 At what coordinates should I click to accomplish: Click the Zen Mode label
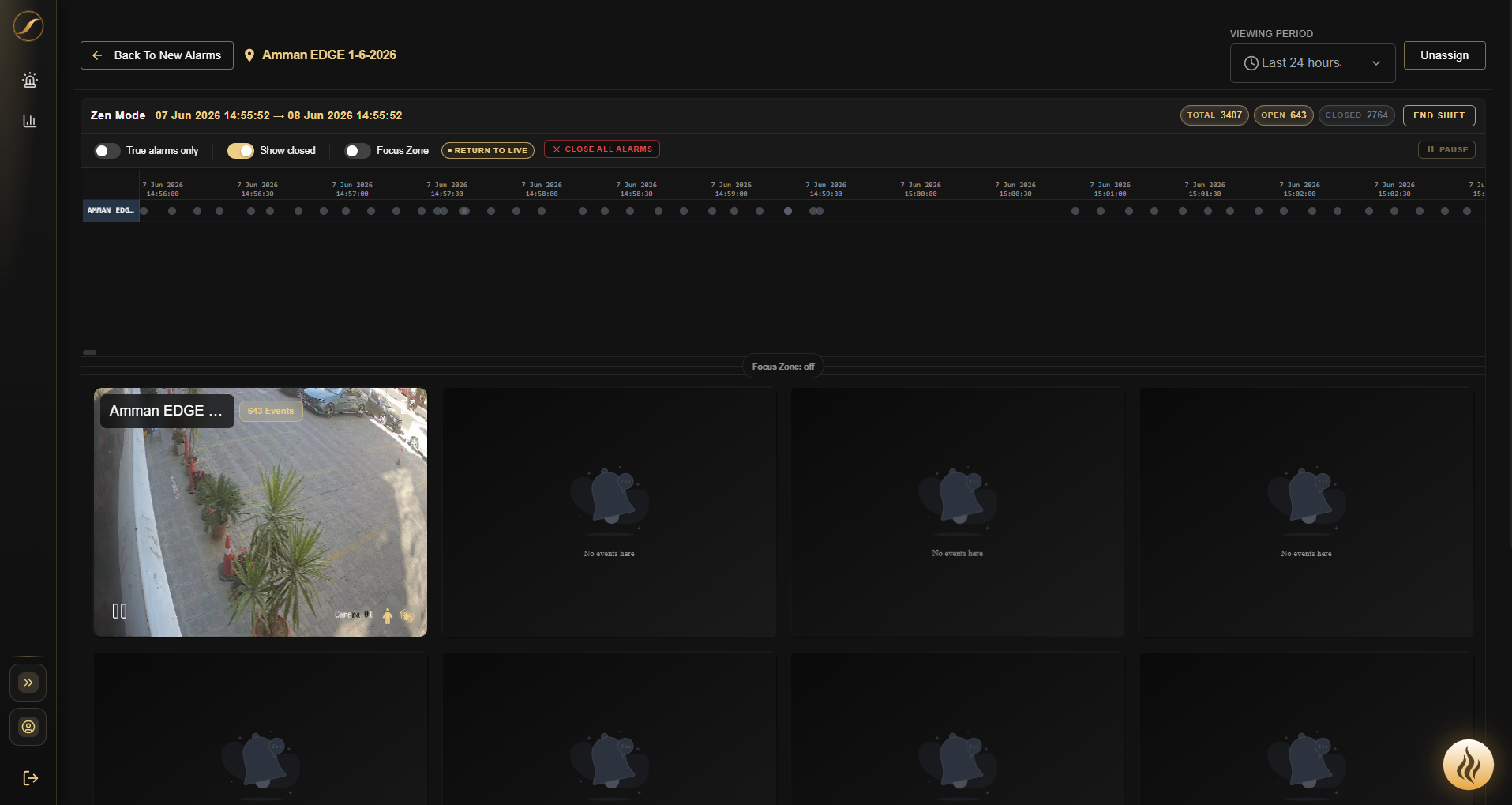[118, 115]
